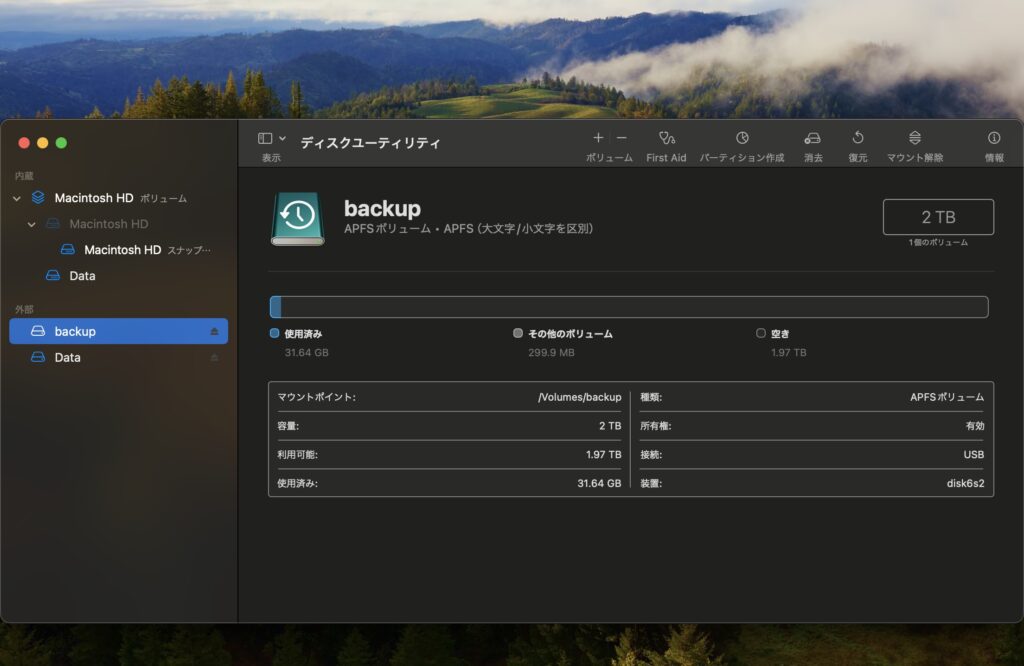This screenshot has width=1024, height=666.
Task: Click the disk usage bar
Action: click(628, 307)
